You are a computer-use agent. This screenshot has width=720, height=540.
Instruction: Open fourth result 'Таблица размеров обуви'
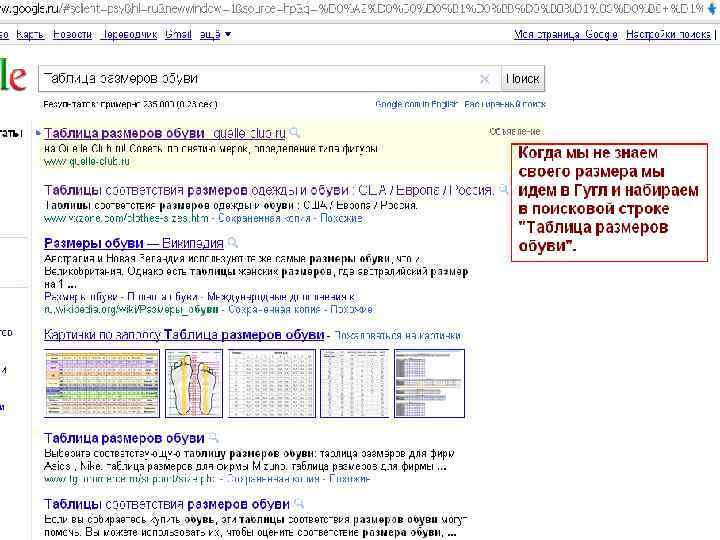124,438
